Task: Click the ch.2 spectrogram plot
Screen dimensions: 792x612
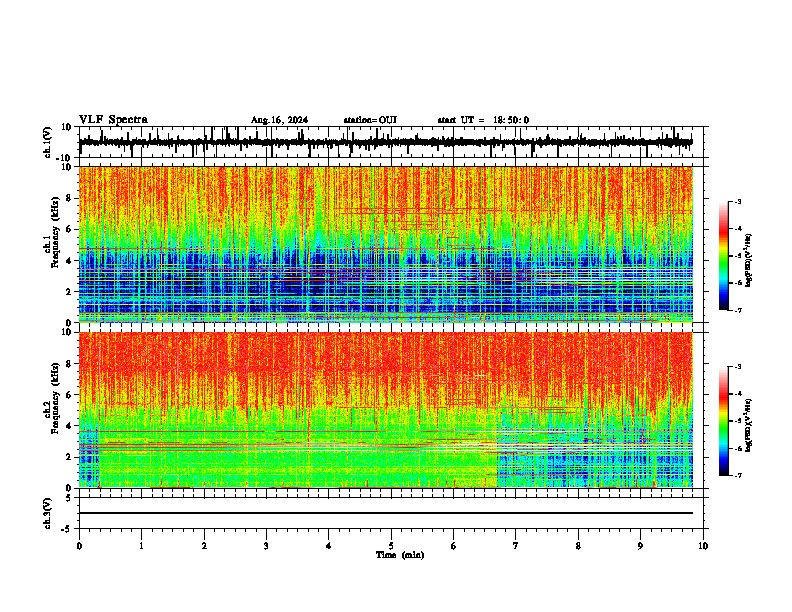Action: [x=386, y=410]
